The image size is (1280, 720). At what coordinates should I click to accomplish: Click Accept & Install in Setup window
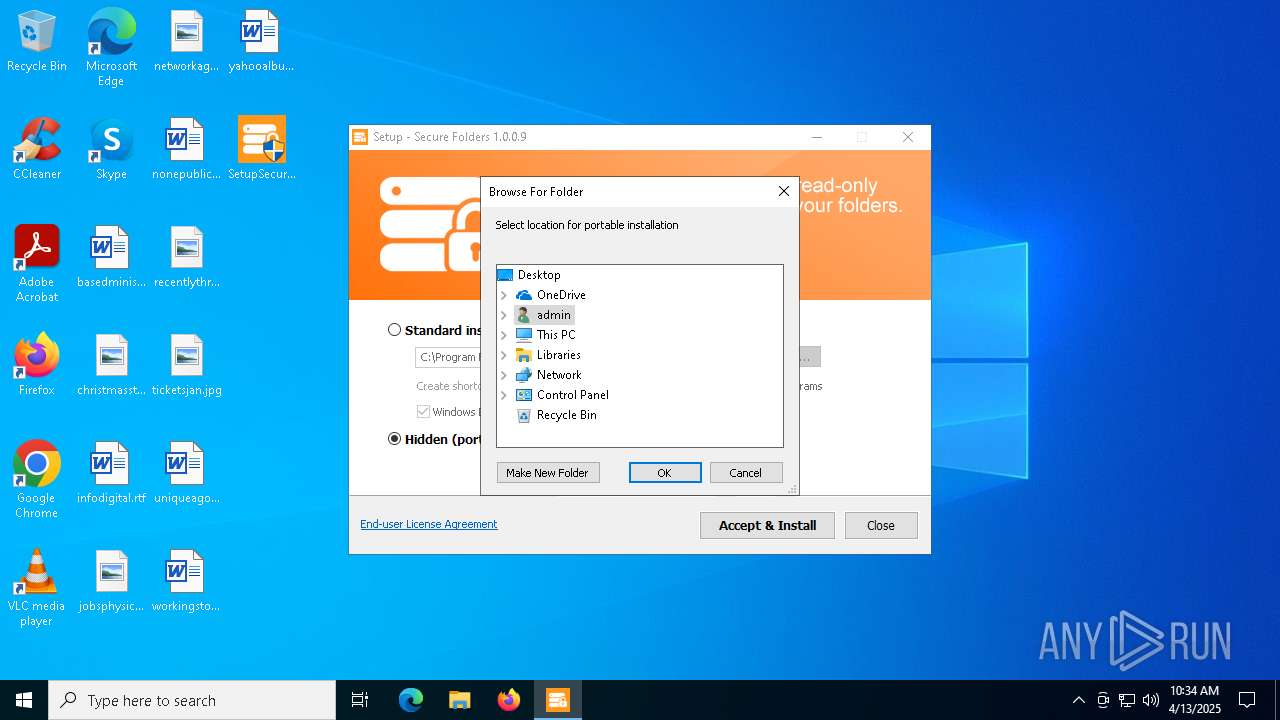(768, 525)
